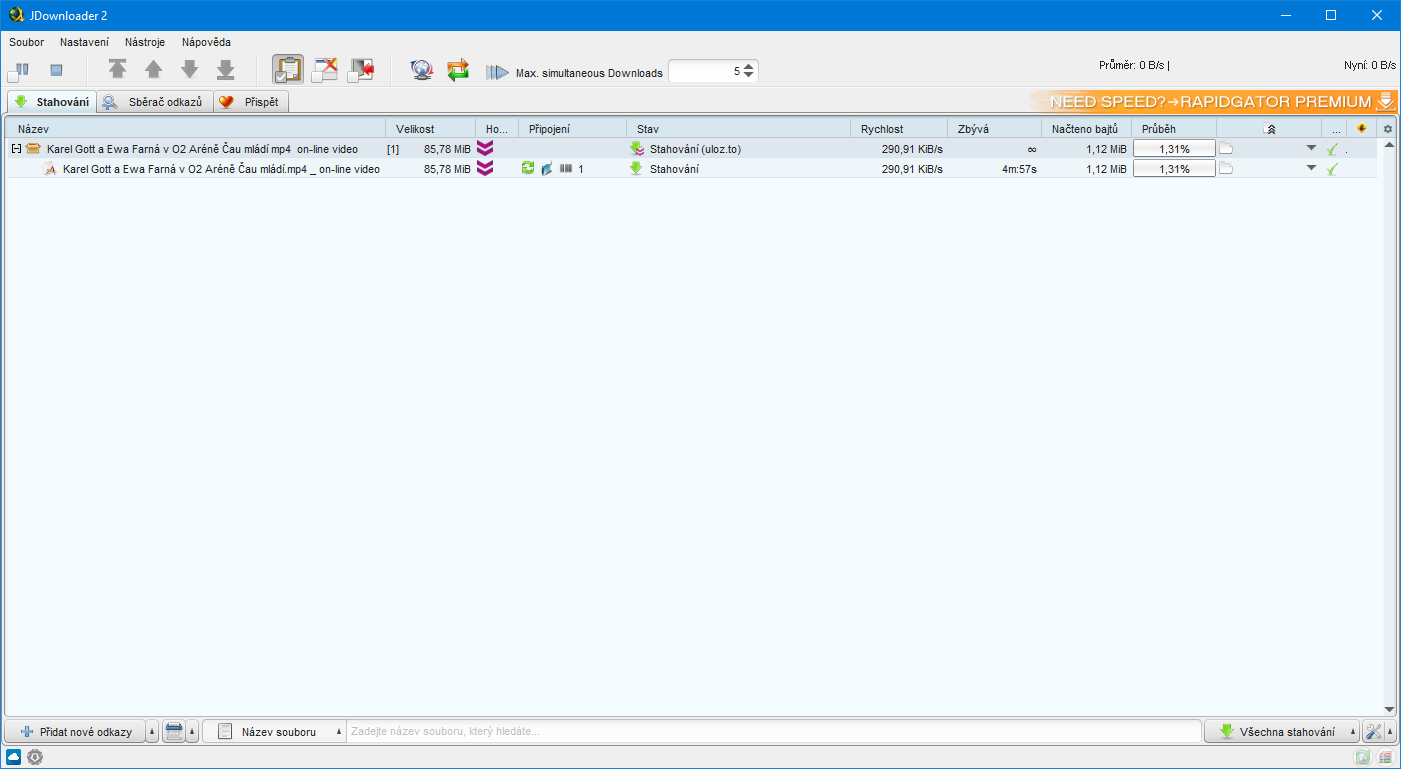Collapse the Karel Gott package row

point(16,149)
